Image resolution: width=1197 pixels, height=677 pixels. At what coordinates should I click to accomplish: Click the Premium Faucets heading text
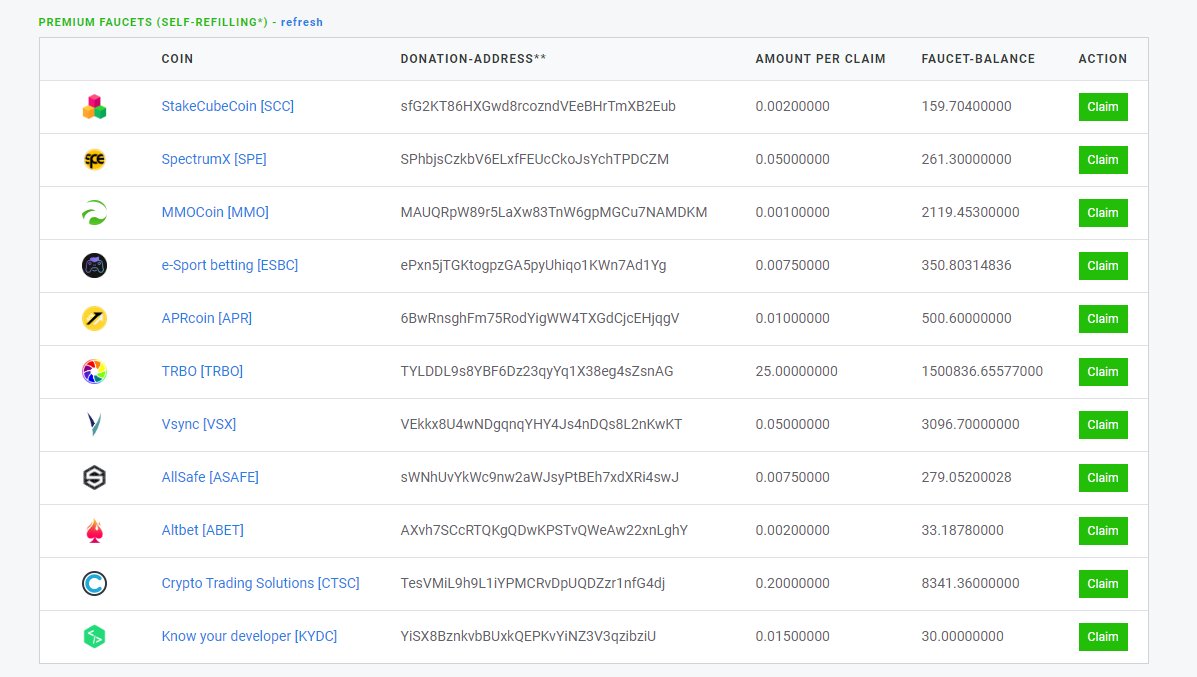(153, 22)
